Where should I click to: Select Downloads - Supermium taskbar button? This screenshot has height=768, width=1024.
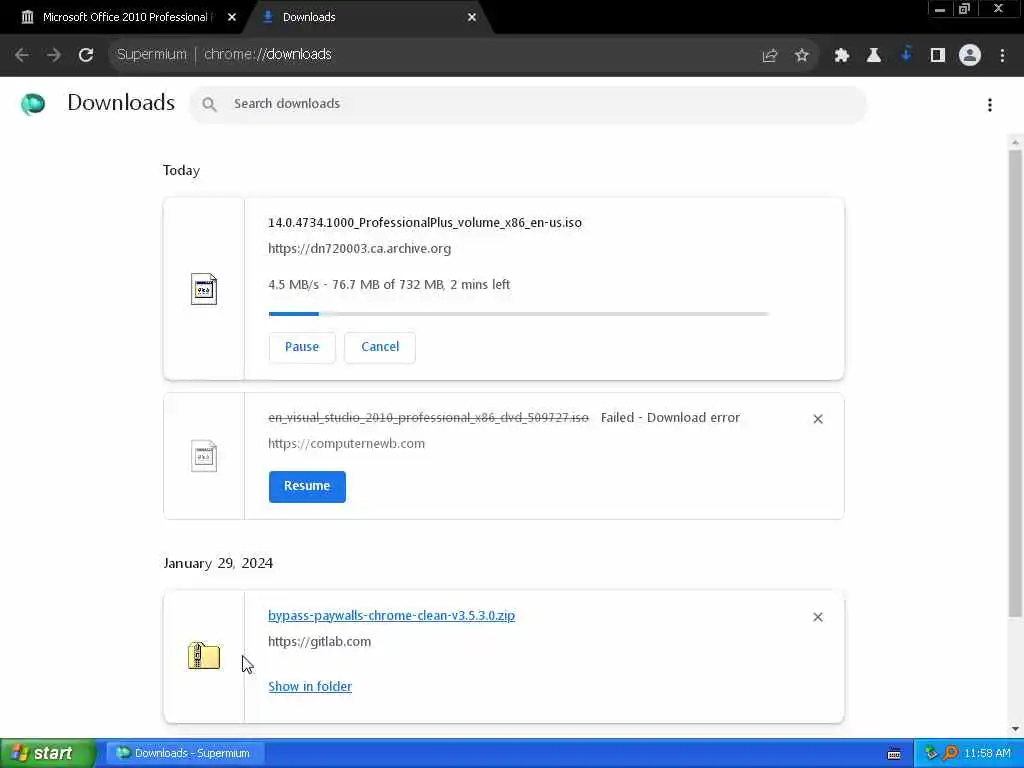(185, 754)
